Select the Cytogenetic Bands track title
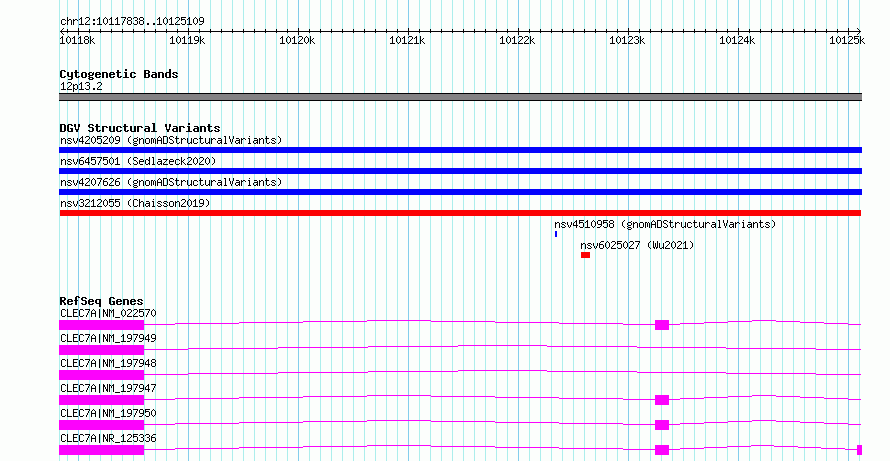890x461 pixels. click(x=119, y=74)
